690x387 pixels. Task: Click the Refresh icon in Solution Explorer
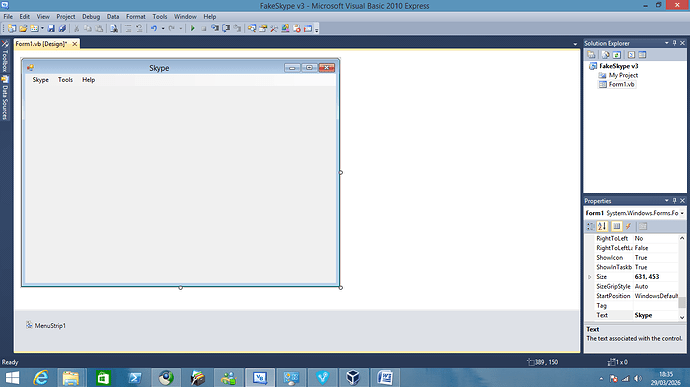click(617, 55)
